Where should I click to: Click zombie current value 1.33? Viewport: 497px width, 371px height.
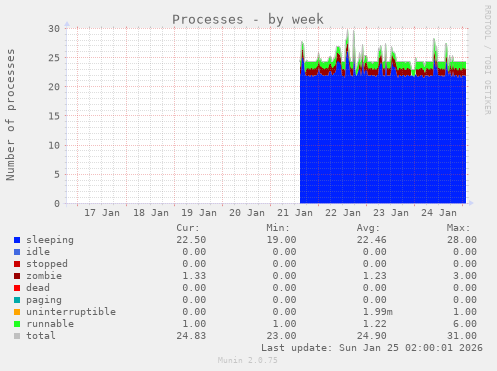click(x=194, y=276)
